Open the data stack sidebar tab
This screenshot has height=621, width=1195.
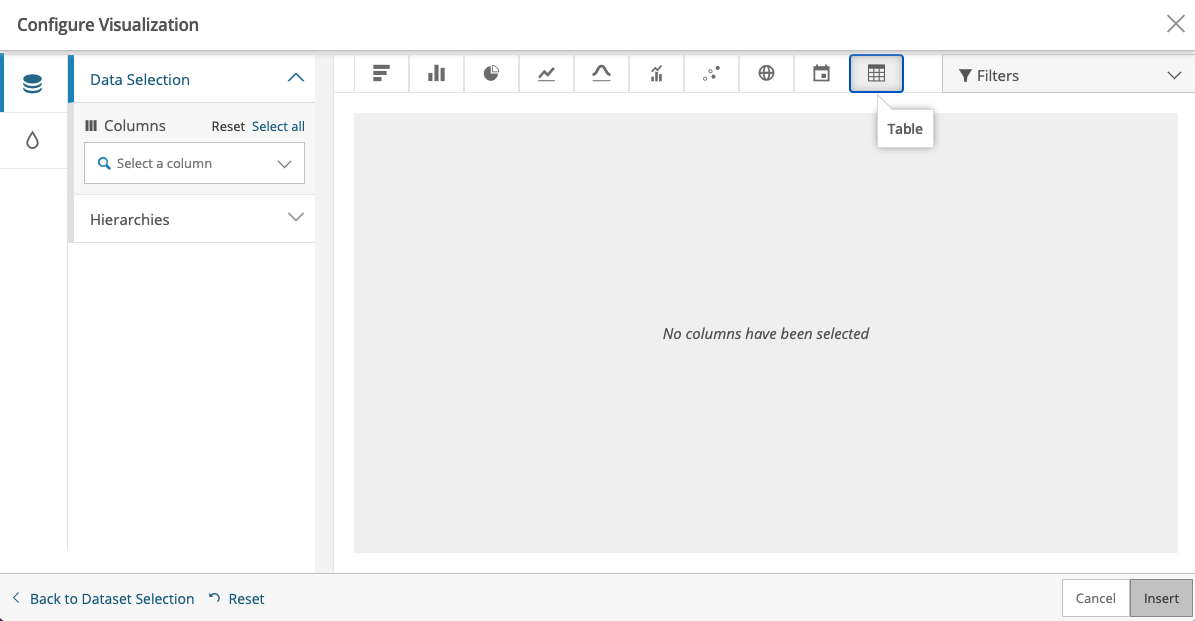[33, 83]
